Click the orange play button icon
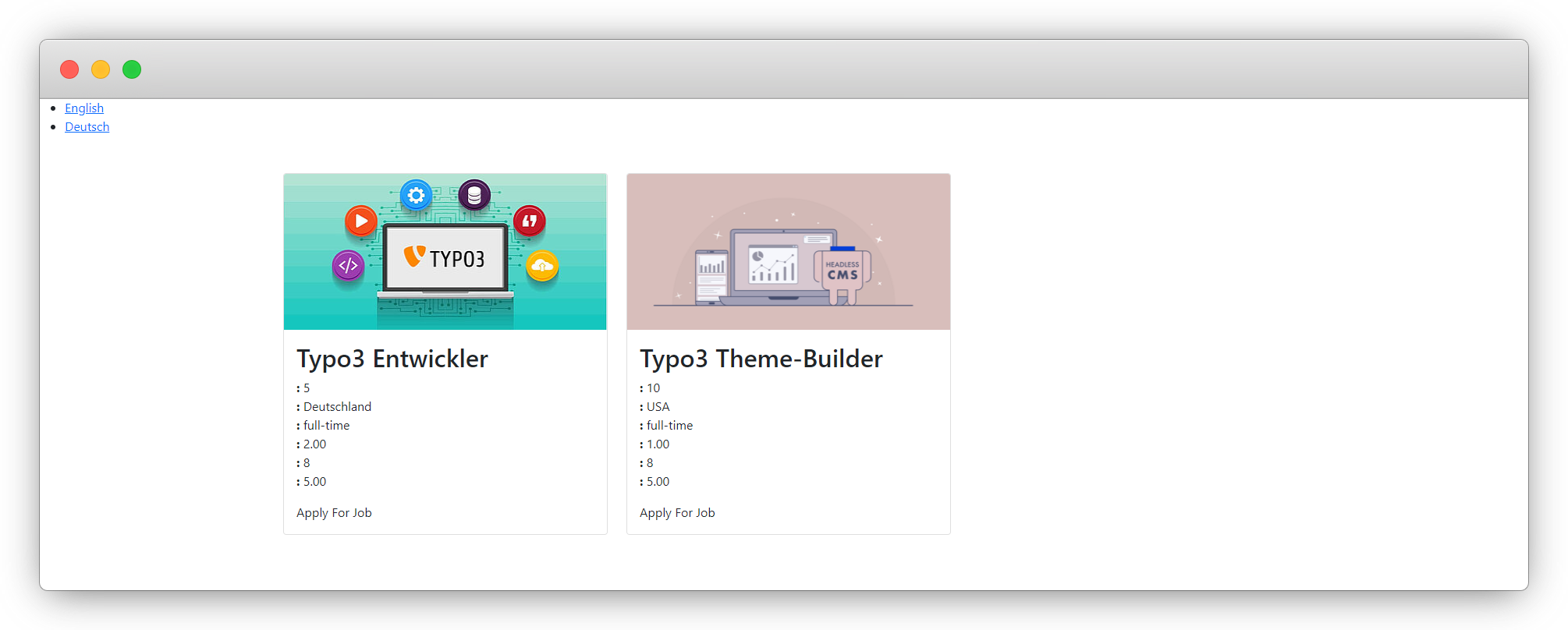The image size is (1568, 630). tap(360, 221)
